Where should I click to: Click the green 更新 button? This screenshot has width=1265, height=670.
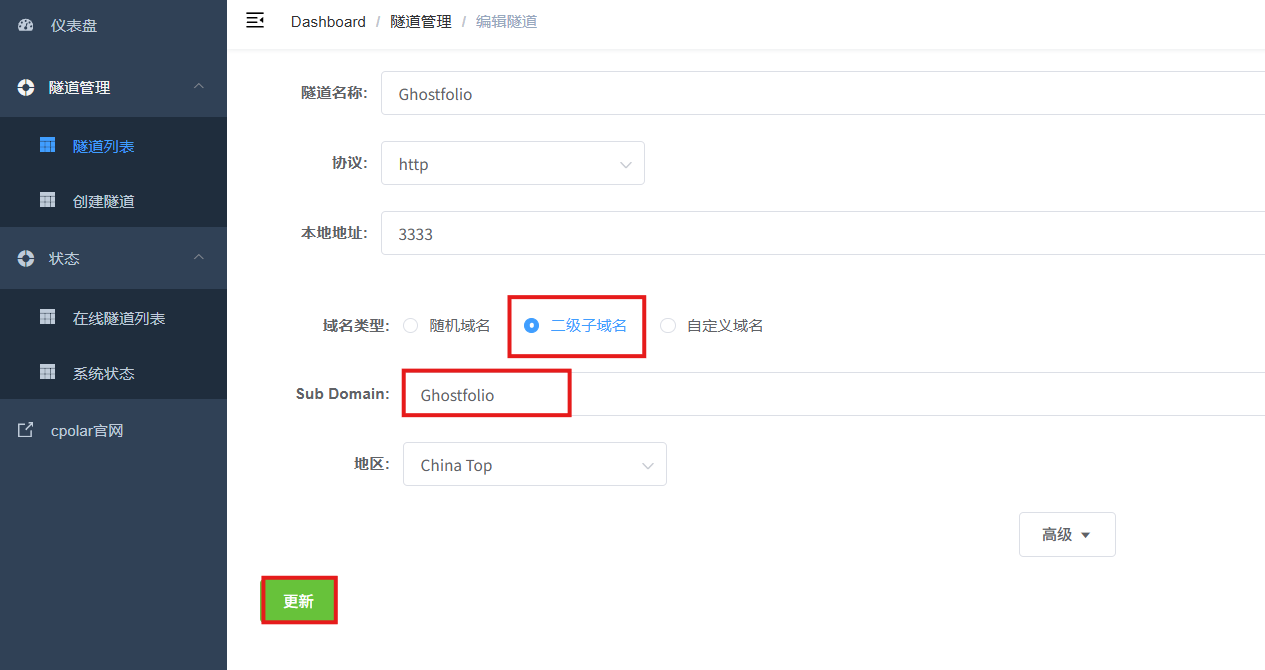pyautogui.click(x=299, y=600)
